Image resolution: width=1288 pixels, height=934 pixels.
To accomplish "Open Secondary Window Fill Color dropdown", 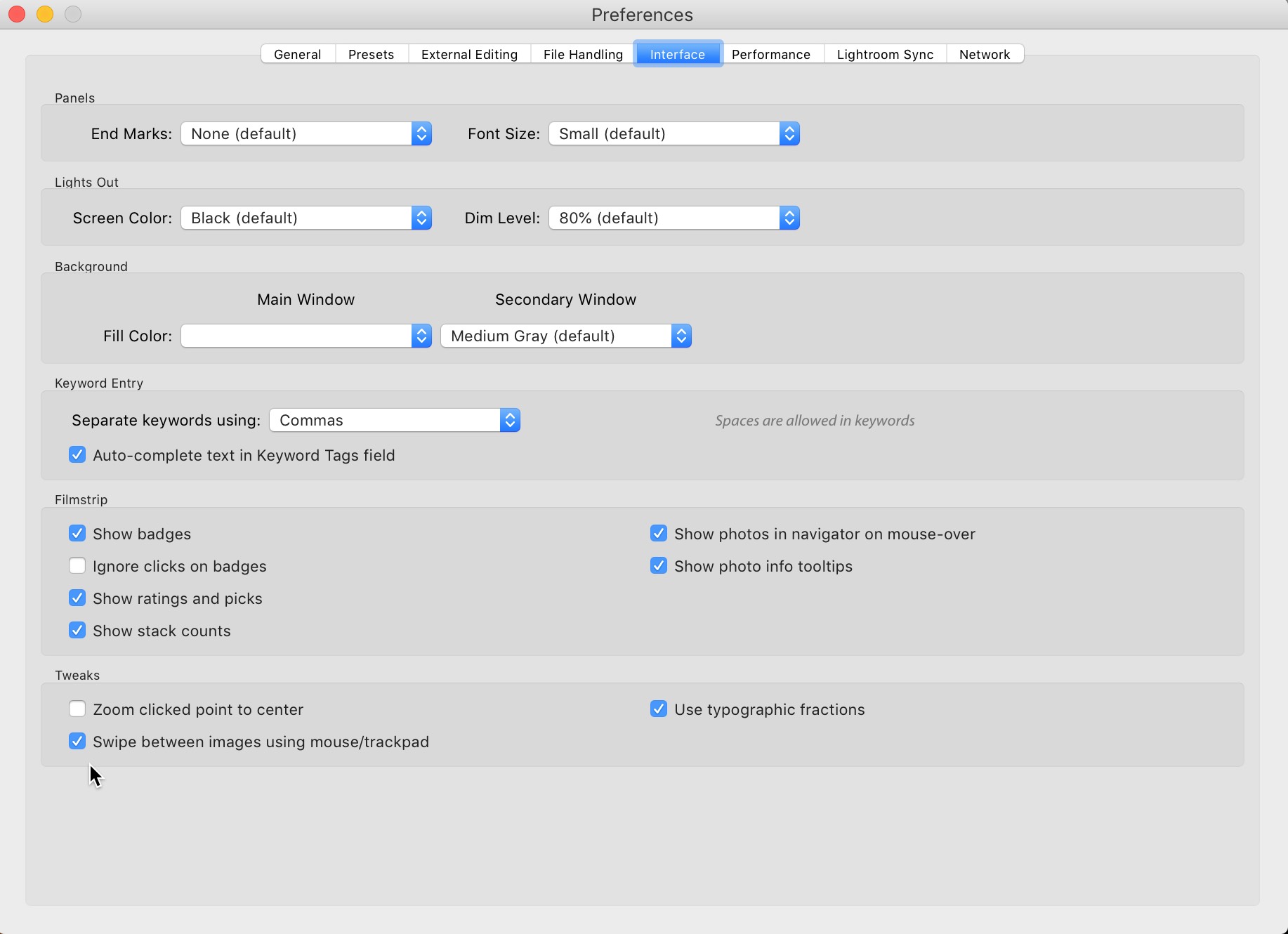I will point(566,336).
